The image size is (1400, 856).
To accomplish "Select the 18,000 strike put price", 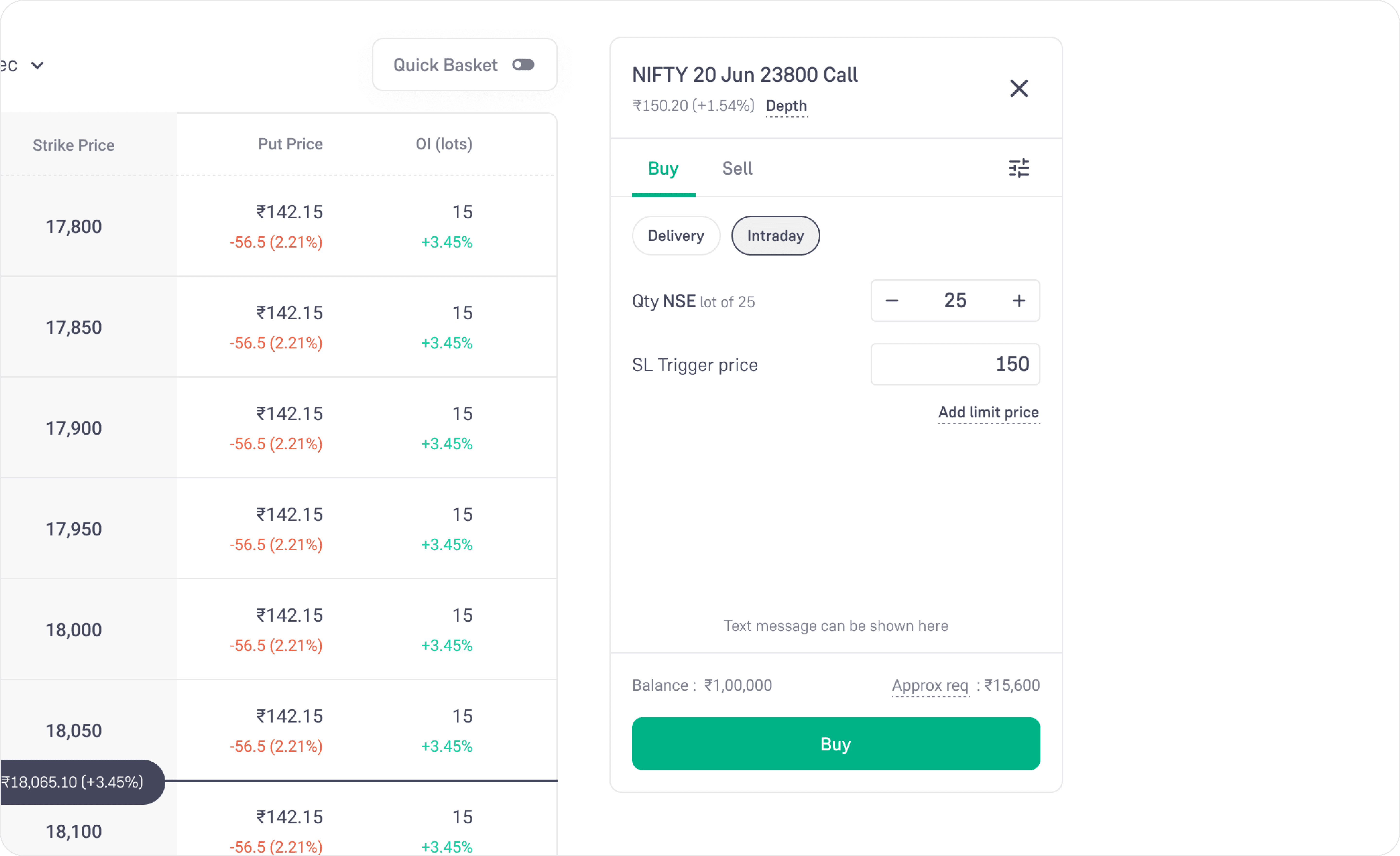I will tap(276, 629).
